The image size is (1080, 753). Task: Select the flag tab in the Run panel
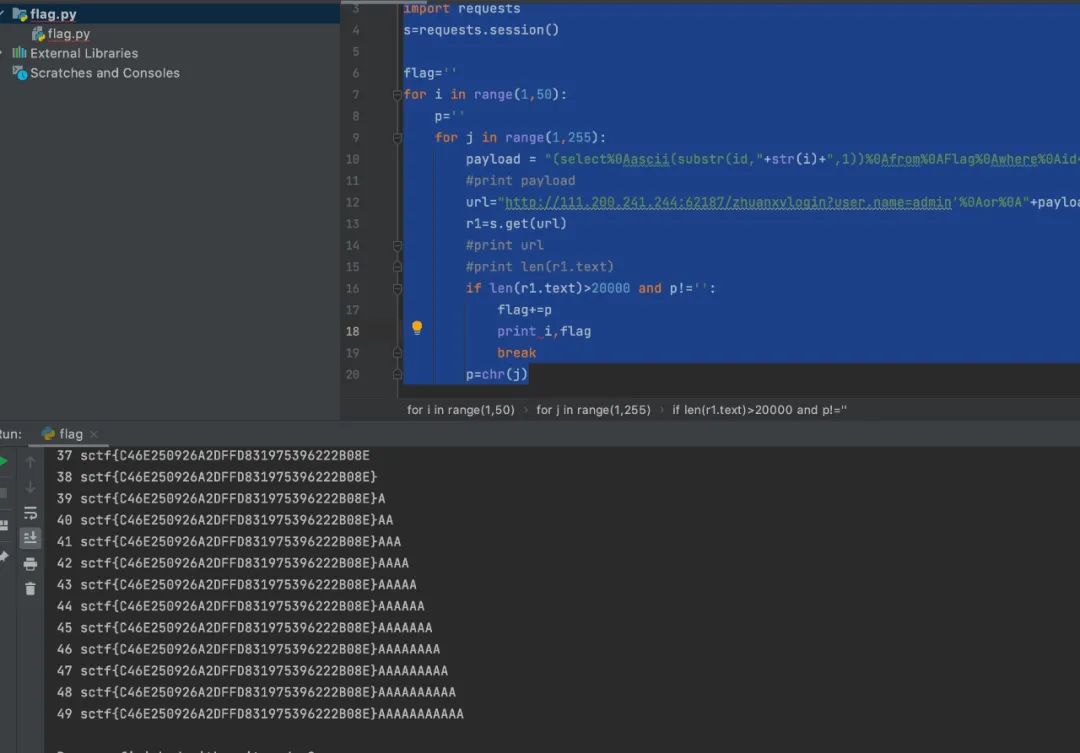pyautogui.click(x=71, y=434)
